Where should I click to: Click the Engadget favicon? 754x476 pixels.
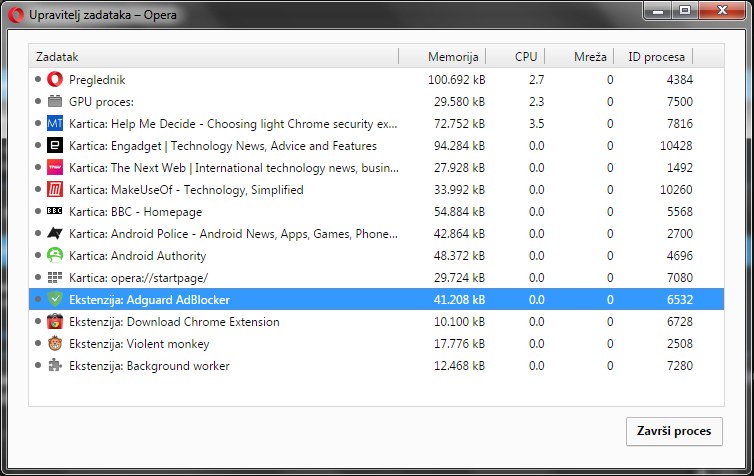55,146
